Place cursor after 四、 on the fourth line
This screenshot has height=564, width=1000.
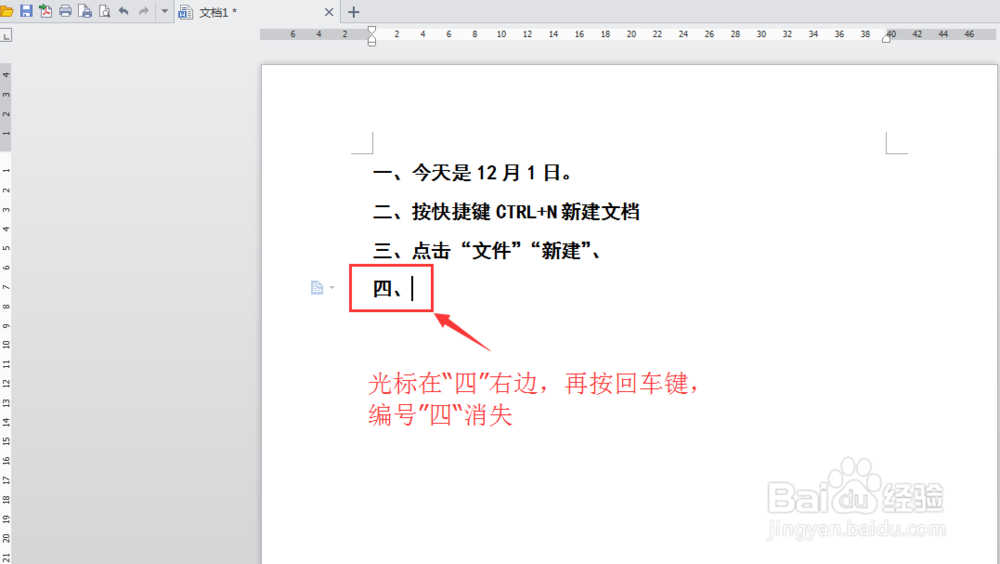coord(413,288)
